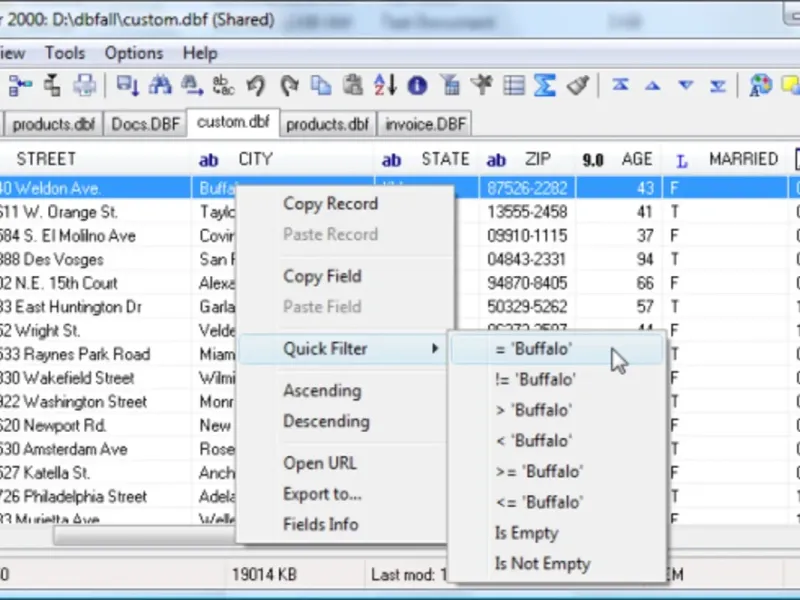
Task: Click the horizontal scrollbar below the grid
Action: (x=145, y=535)
